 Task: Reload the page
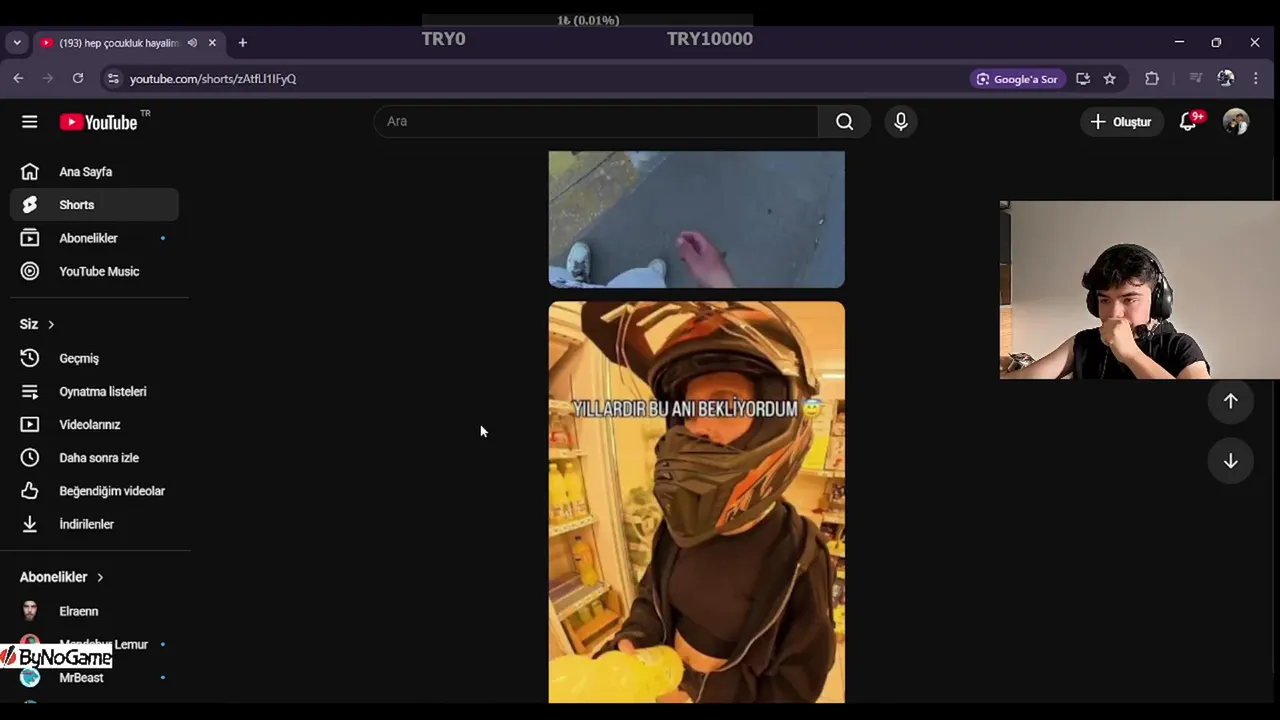(x=78, y=78)
